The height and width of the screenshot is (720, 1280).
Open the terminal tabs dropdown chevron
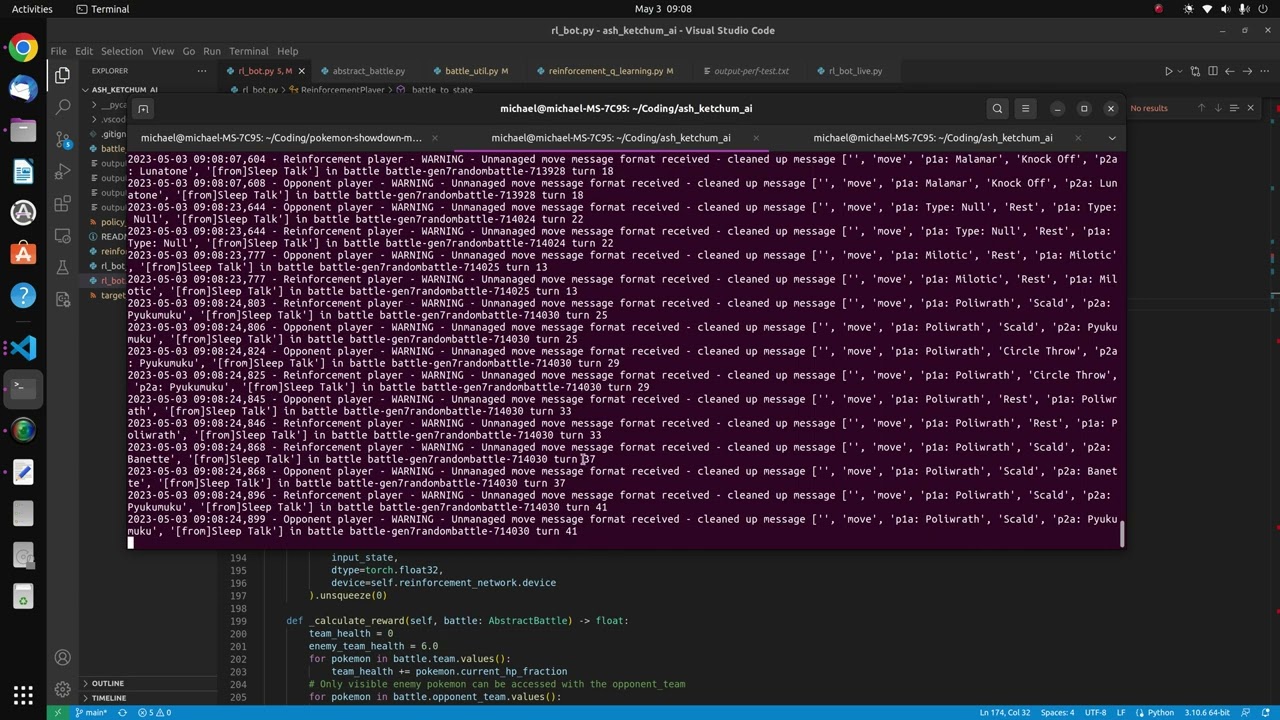click(1112, 138)
